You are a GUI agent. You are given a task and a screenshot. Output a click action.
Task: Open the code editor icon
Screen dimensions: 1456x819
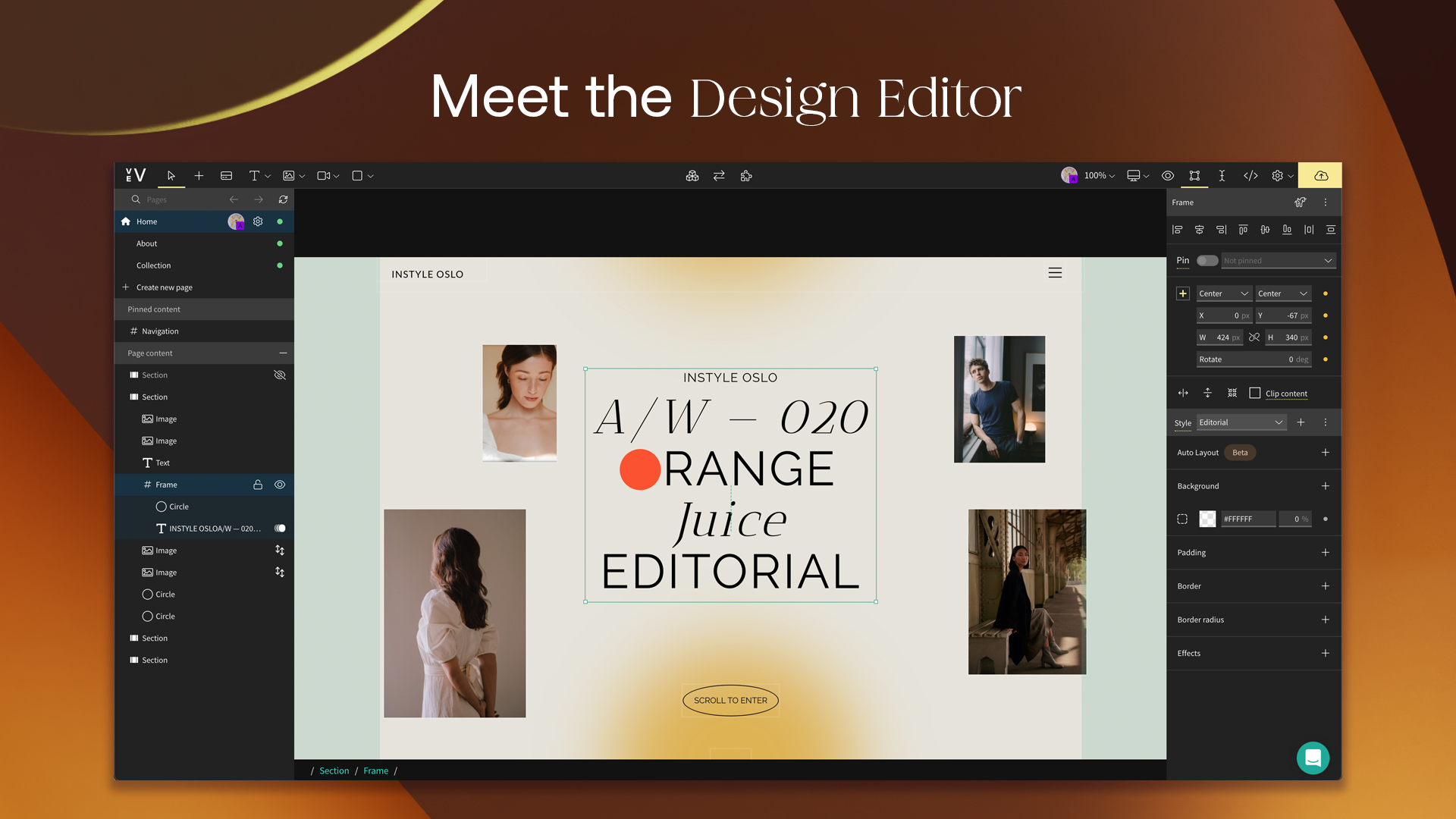click(x=1250, y=175)
